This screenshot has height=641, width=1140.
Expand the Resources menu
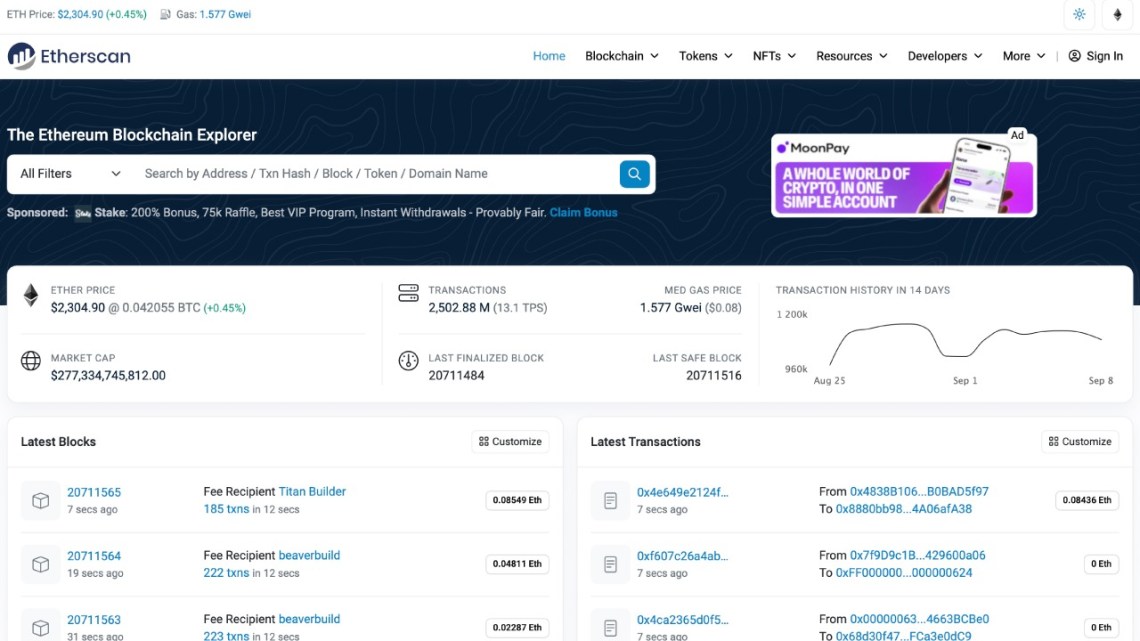[x=851, y=56]
